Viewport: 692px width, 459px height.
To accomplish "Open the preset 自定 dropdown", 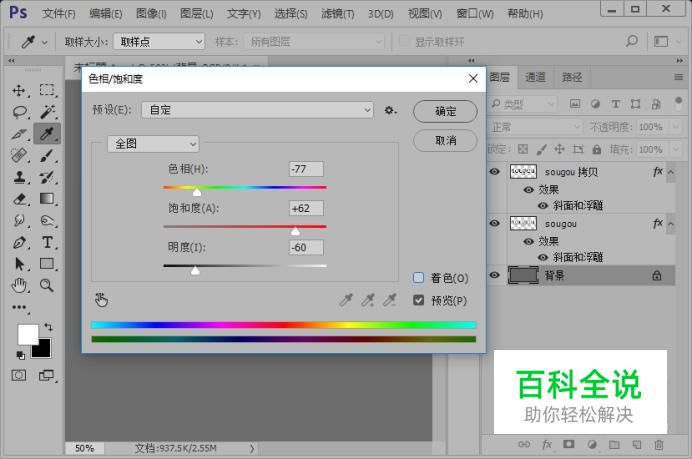I will coord(257,110).
